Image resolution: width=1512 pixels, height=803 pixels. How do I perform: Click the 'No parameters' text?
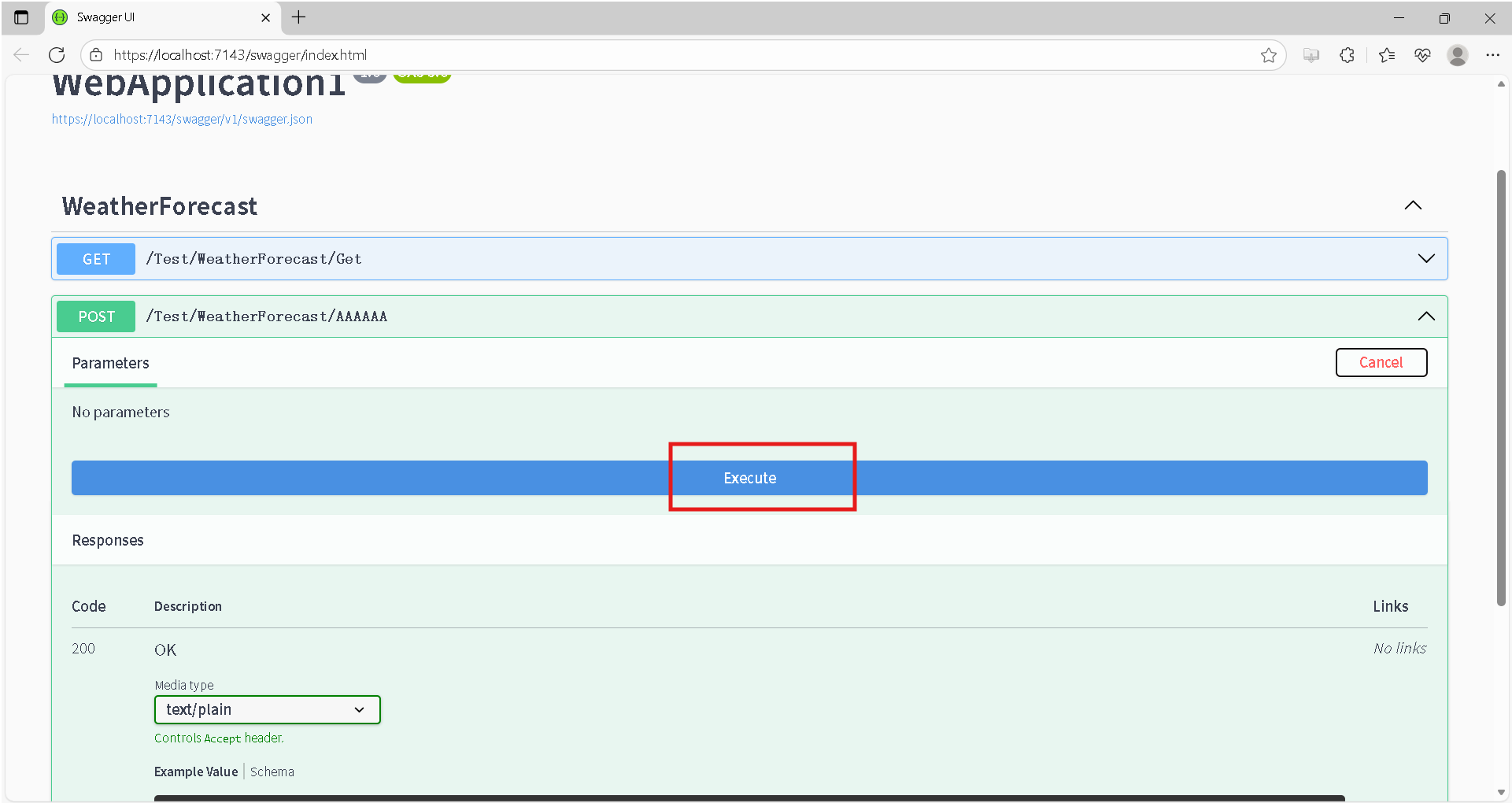tap(120, 412)
